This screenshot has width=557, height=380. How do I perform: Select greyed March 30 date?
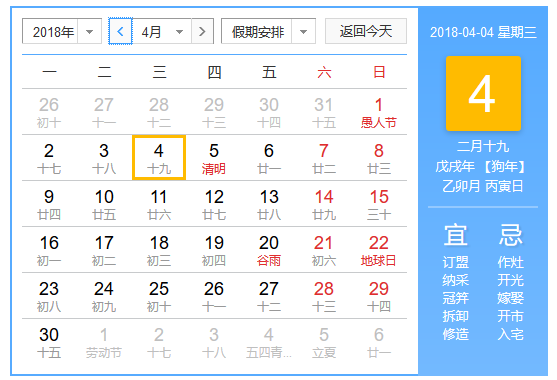(x=269, y=112)
